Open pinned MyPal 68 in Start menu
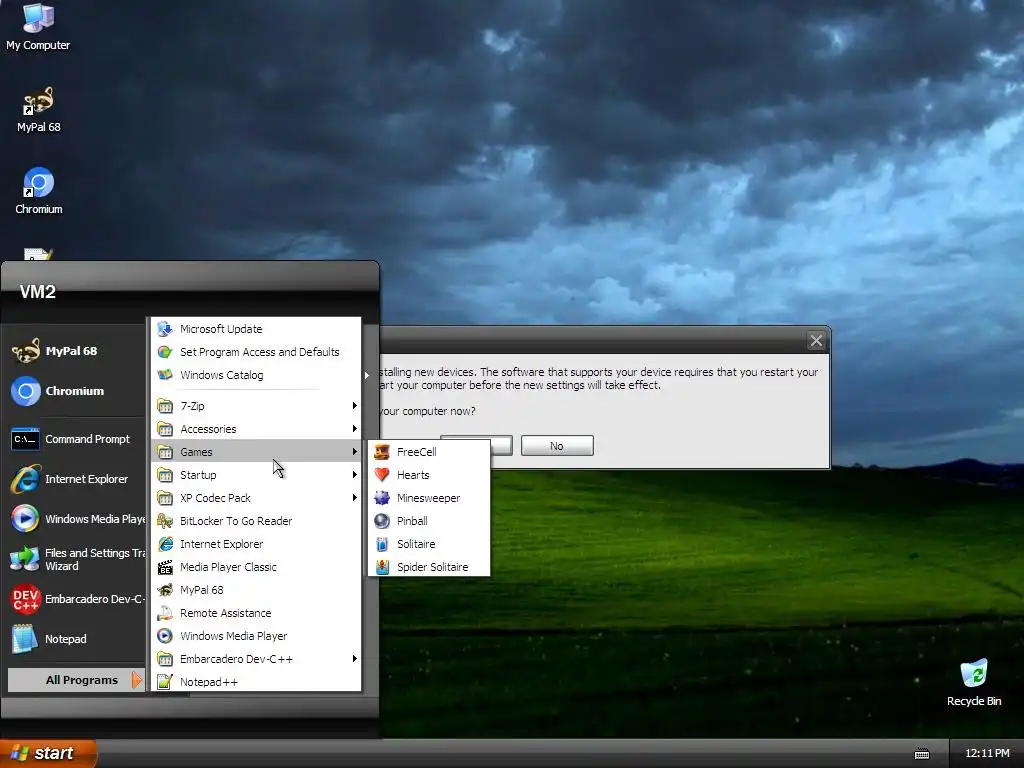Screen dimensions: 1024x768 coord(76,351)
